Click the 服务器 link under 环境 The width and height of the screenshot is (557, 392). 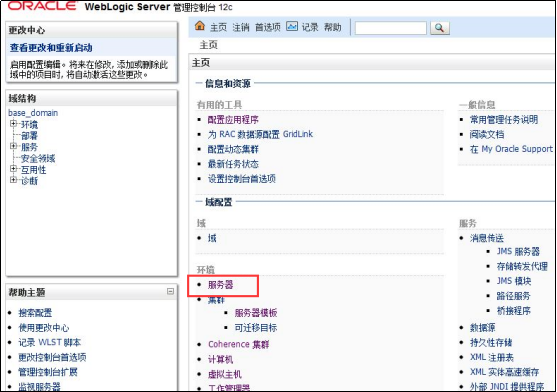(x=220, y=285)
